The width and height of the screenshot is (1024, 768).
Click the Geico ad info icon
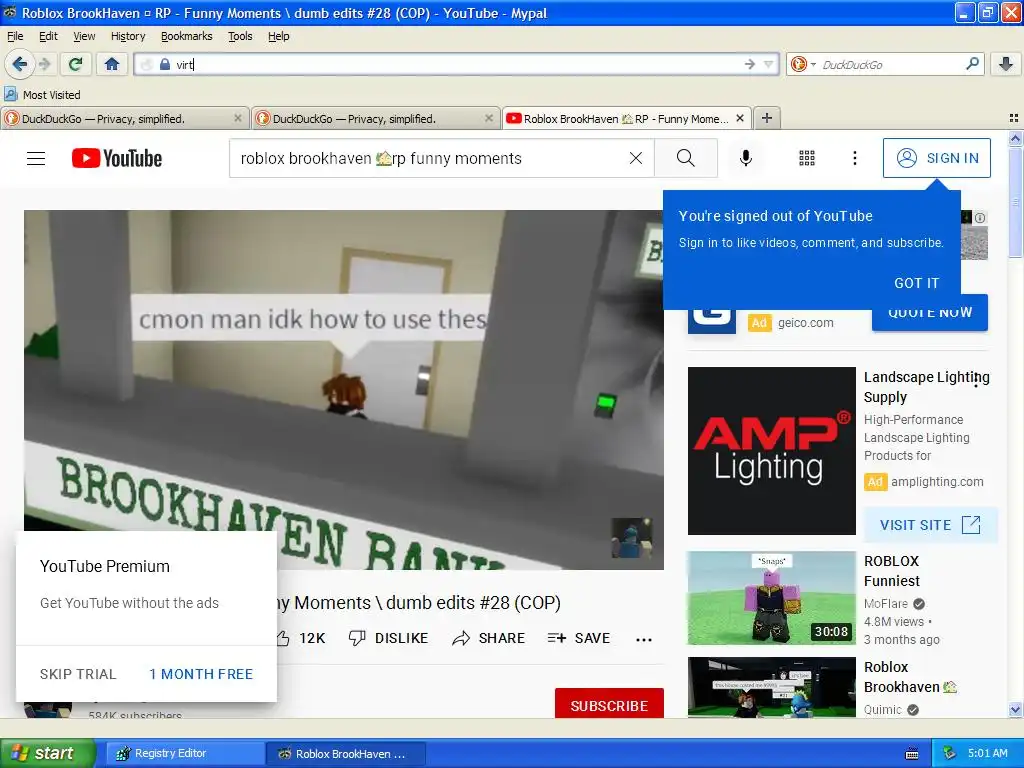pyautogui.click(x=980, y=218)
